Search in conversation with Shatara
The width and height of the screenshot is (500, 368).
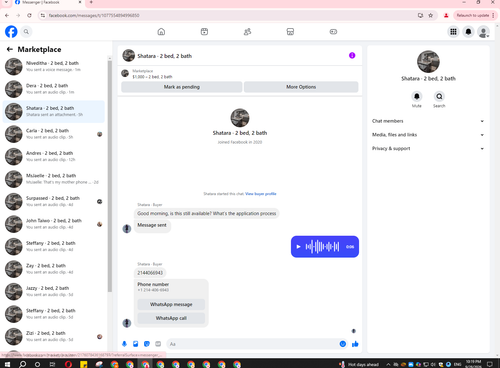tap(439, 96)
